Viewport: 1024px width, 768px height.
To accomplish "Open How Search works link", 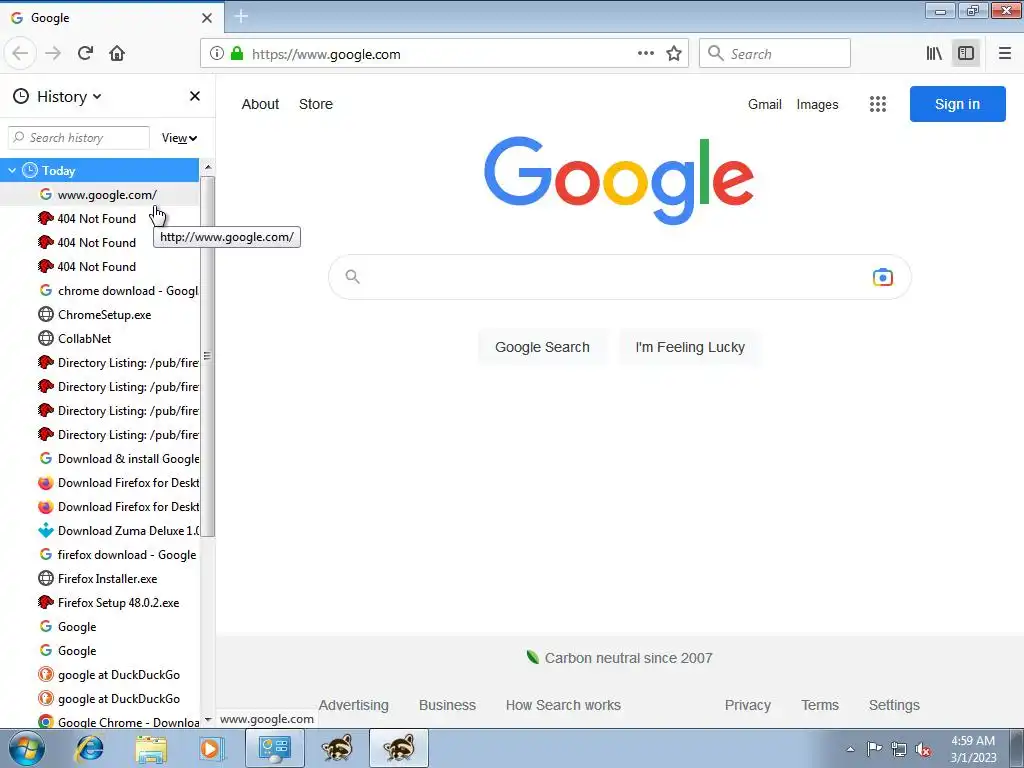I will [563, 705].
